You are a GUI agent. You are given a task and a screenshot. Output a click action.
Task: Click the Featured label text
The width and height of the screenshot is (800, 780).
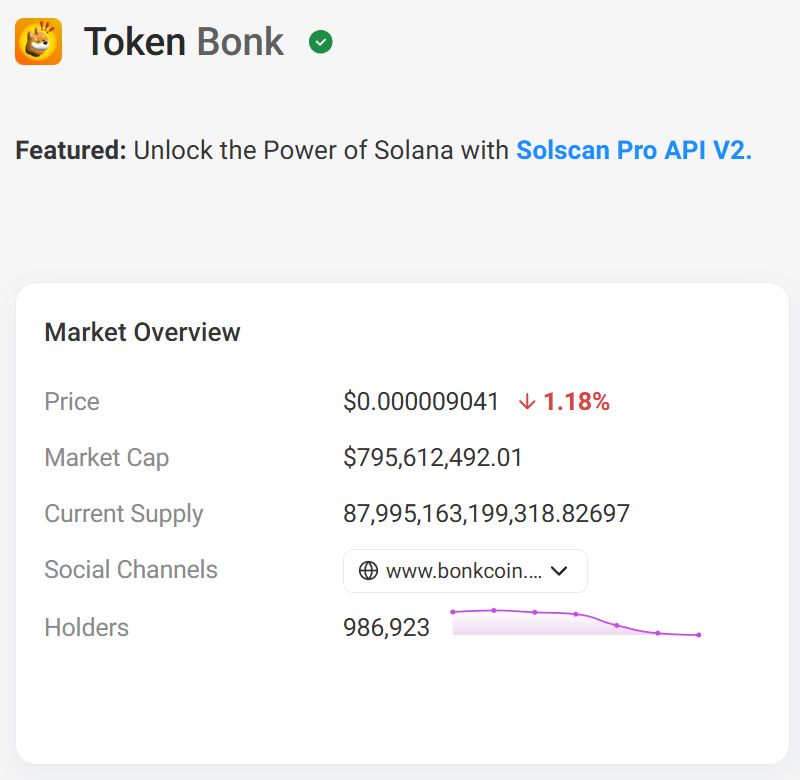70,151
